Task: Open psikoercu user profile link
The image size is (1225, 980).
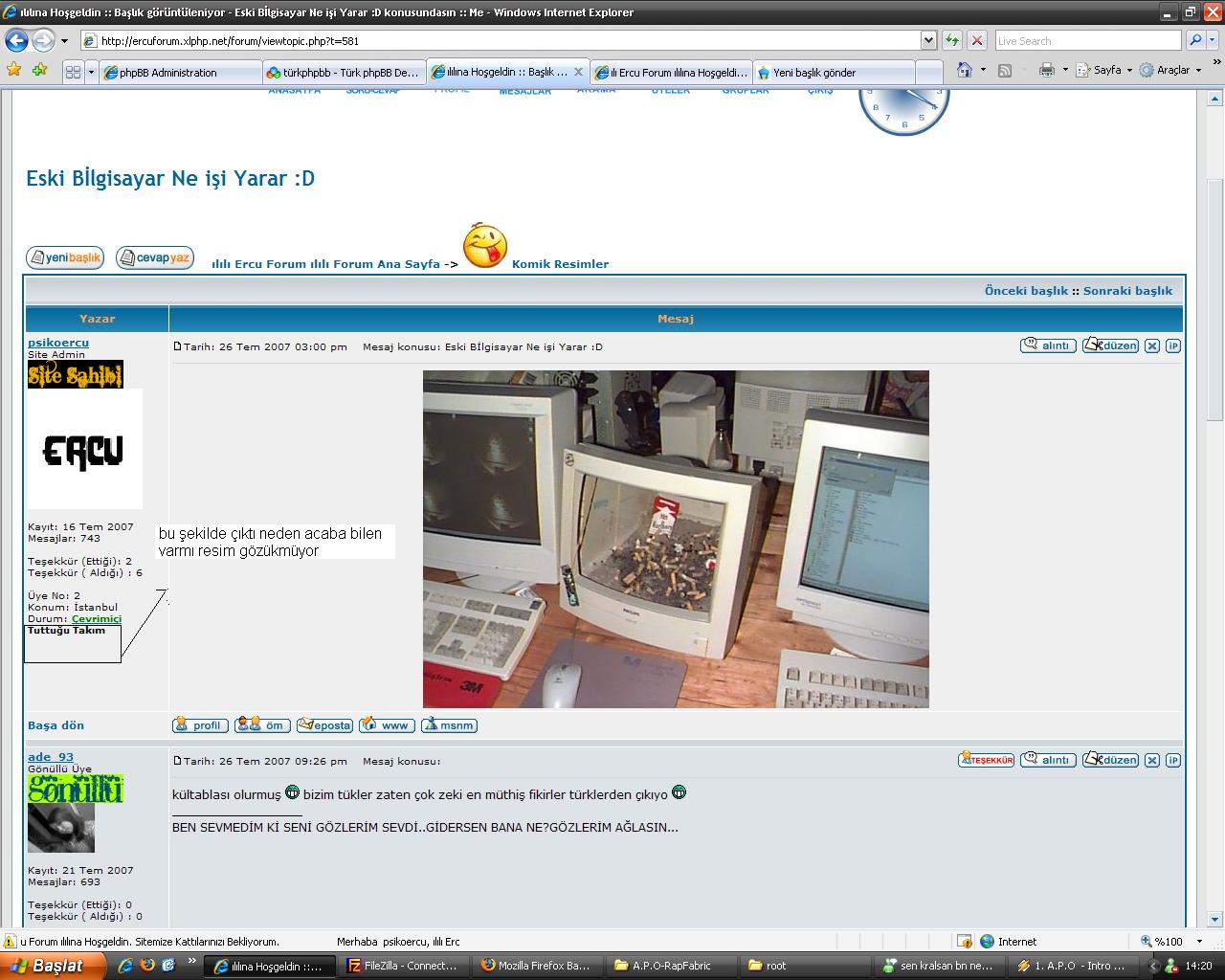Action: 58,343
